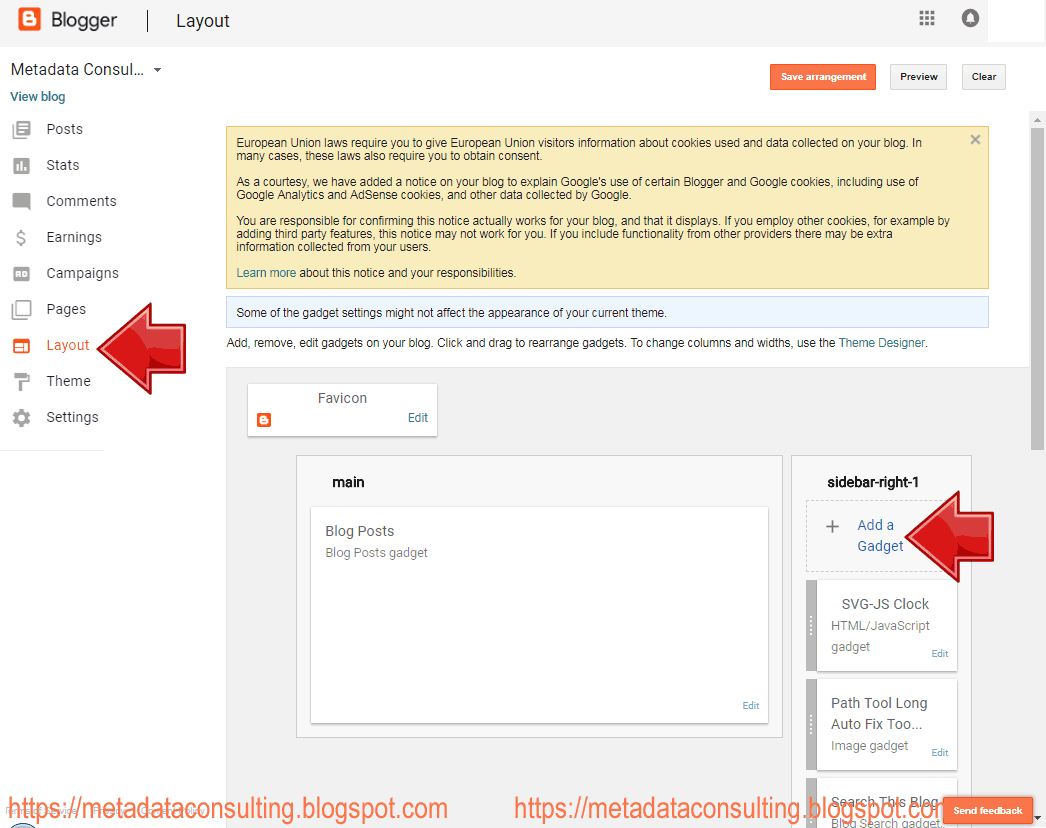Open the Campaigns section
This screenshot has height=828, width=1046.
click(83, 274)
